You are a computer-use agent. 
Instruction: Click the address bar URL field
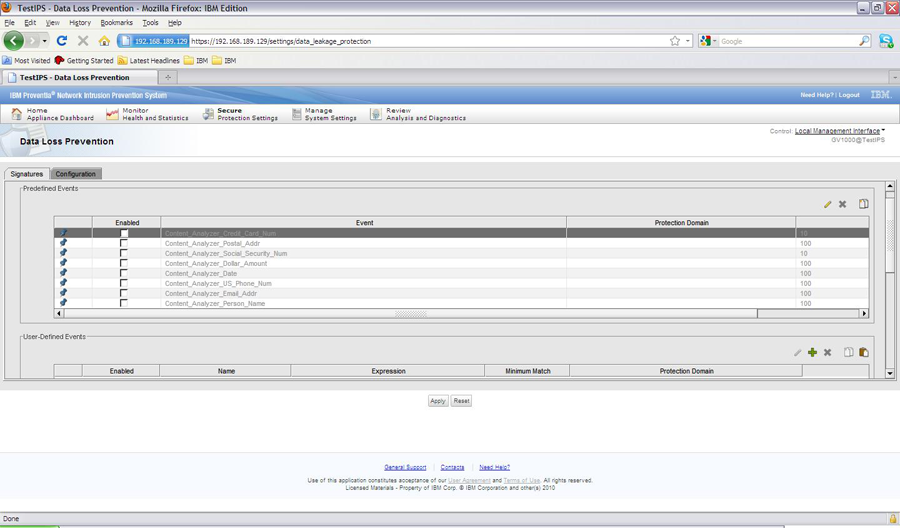pos(429,41)
